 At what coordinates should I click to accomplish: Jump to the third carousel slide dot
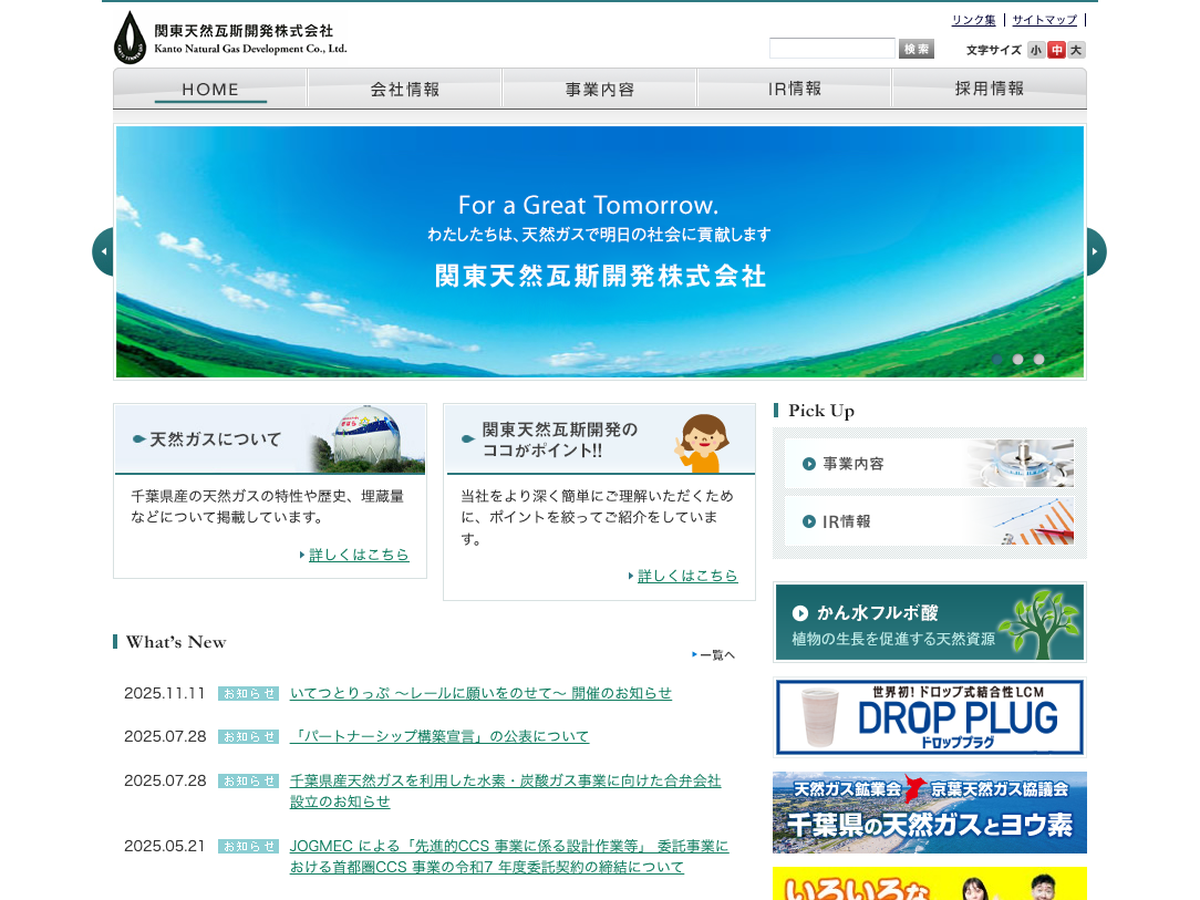(x=1039, y=359)
